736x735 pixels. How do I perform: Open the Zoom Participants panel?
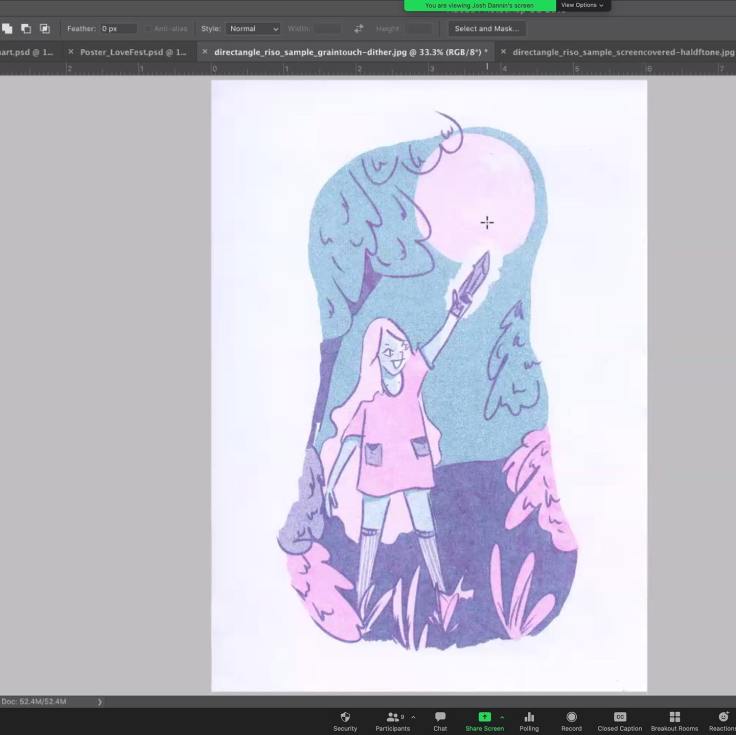coord(392,720)
